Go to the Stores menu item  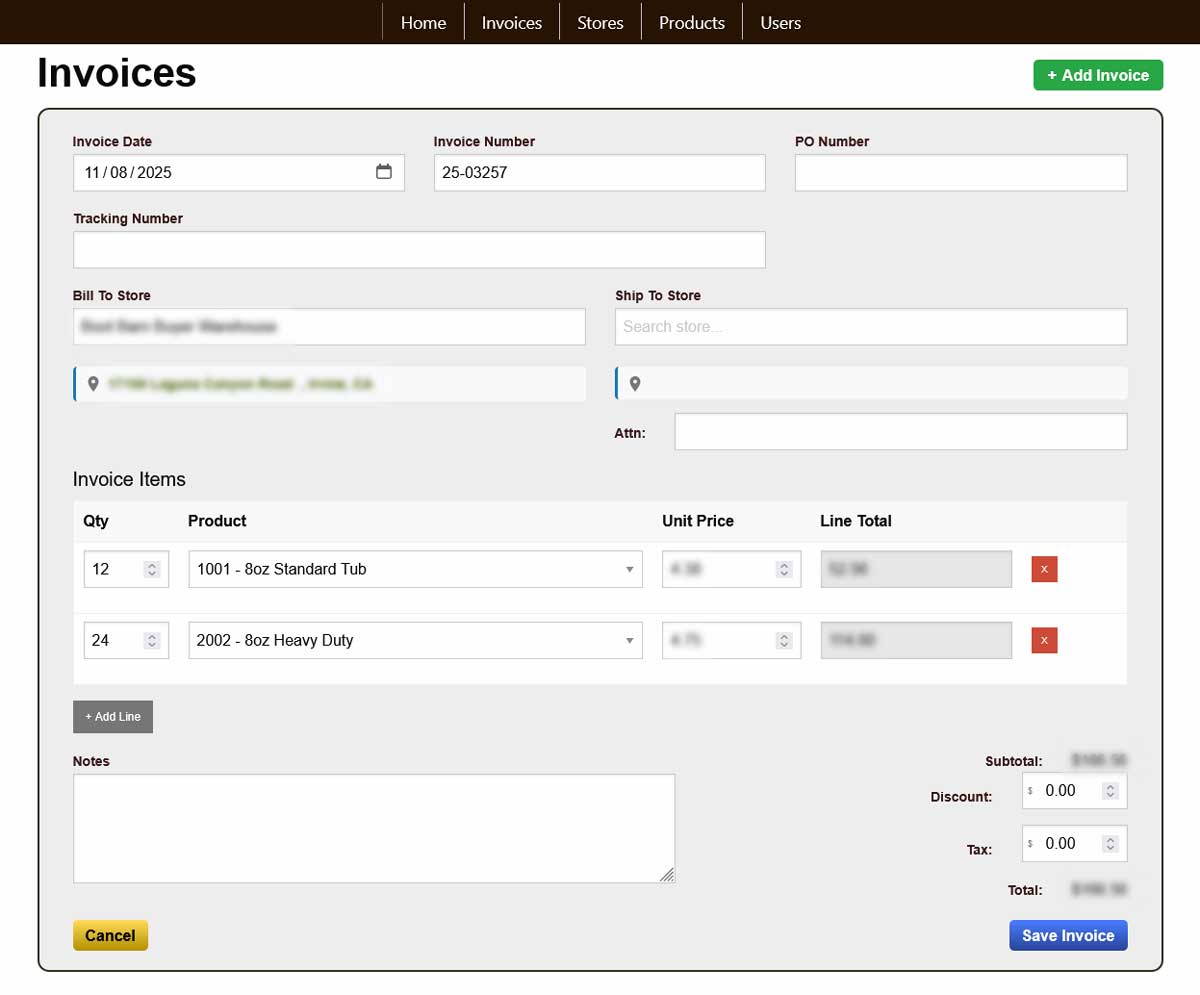tap(600, 22)
